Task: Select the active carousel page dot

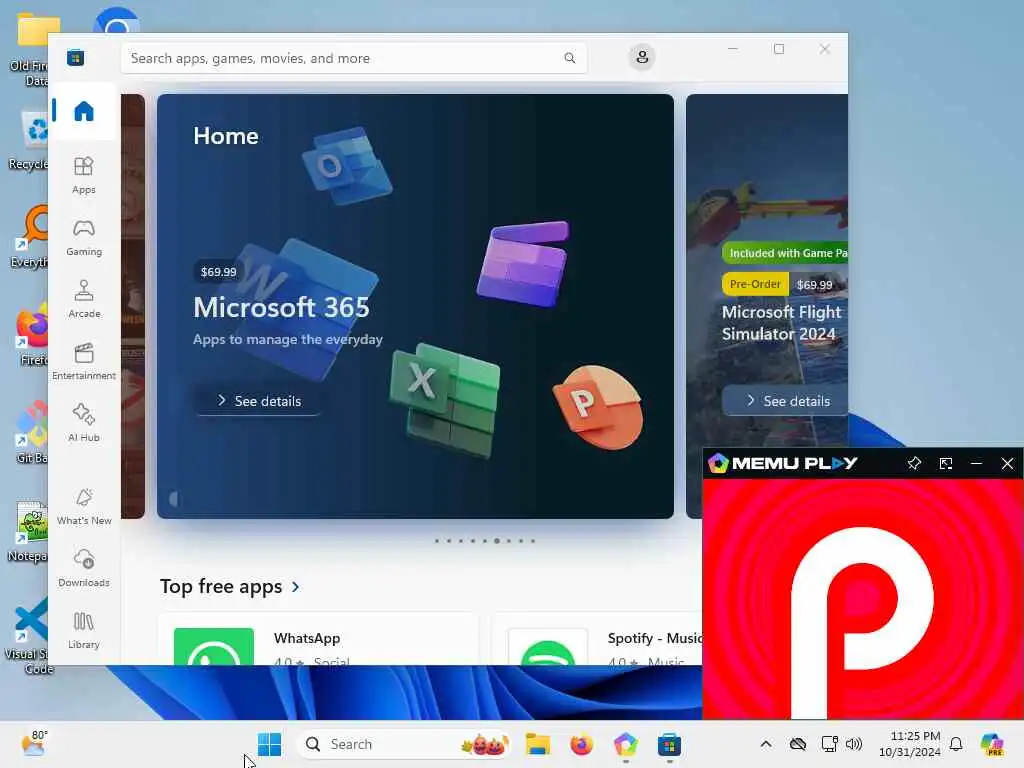Action: point(496,541)
